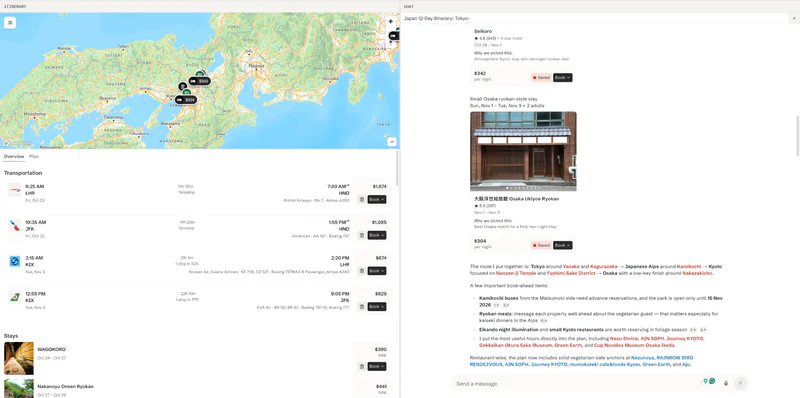Open the Aju restaurant link
Image resolution: width=800 pixels, height=398 pixels.
coord(686,365)
